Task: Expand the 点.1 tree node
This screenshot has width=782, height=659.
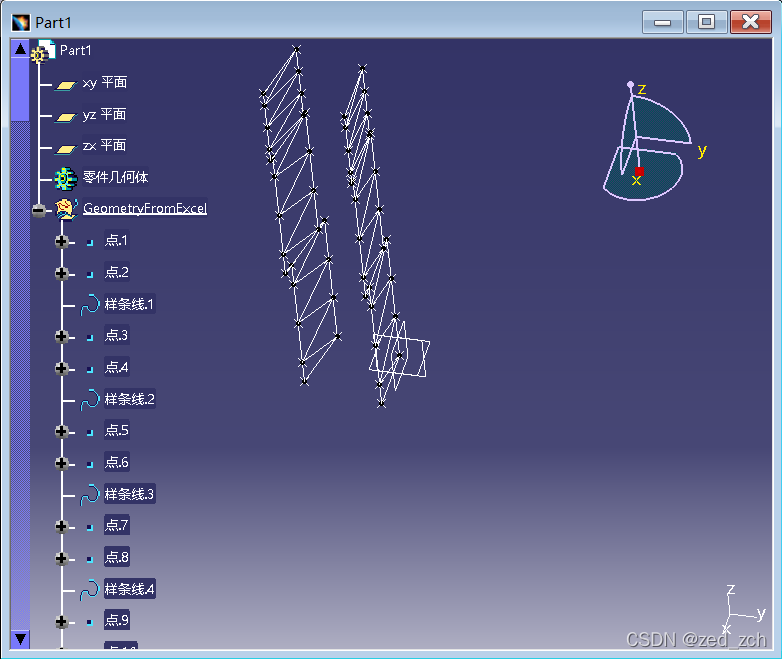Action: point(62,241)
